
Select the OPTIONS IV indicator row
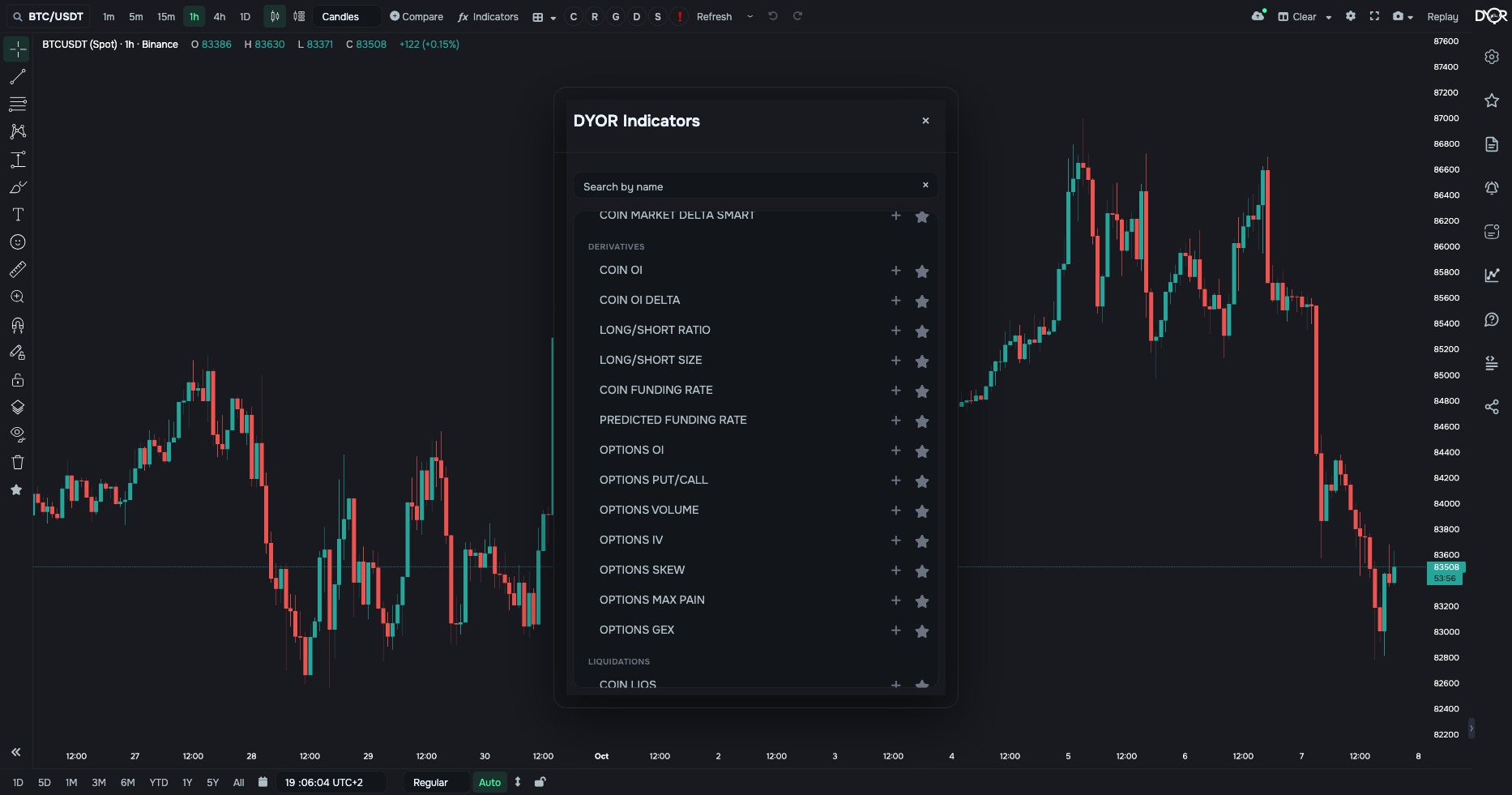click(x=756, y=540)
